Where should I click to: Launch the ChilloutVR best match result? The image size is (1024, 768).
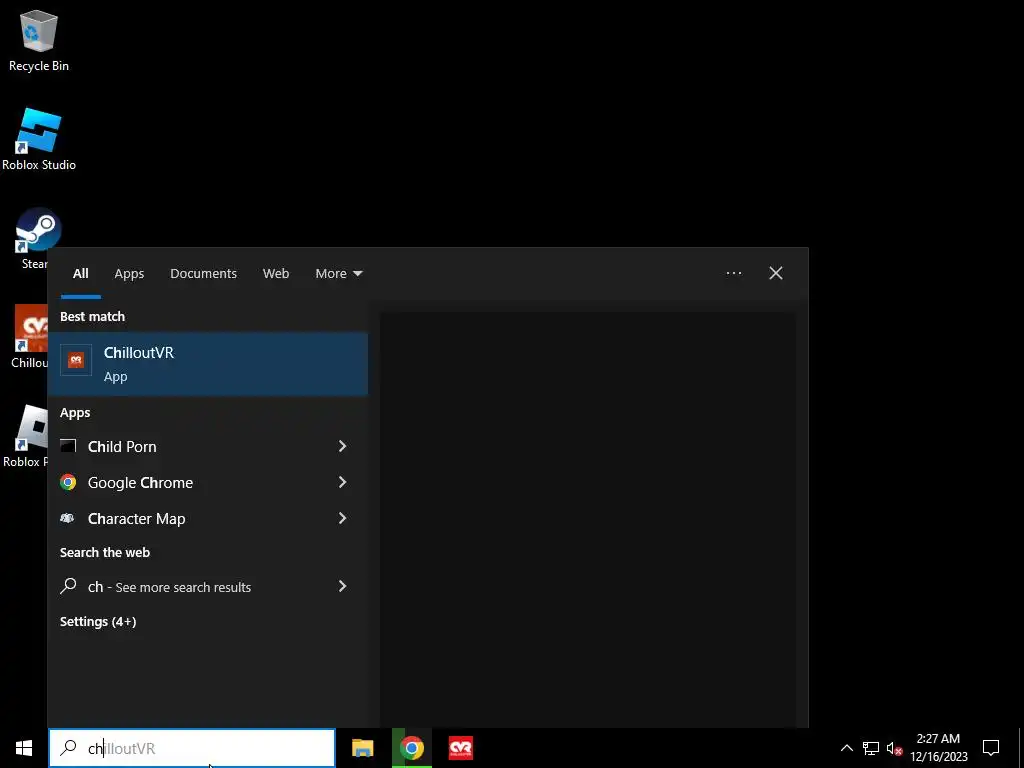pyautogui.click(x=208, y=364)
